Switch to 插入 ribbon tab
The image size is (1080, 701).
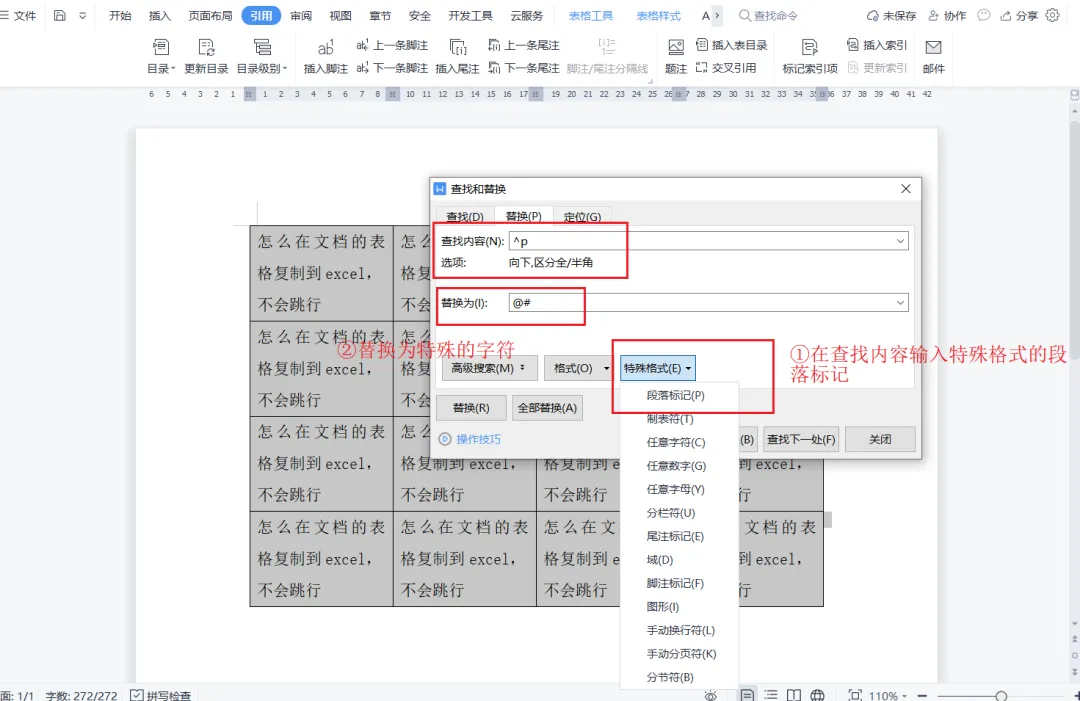click(x=159, y=15)
